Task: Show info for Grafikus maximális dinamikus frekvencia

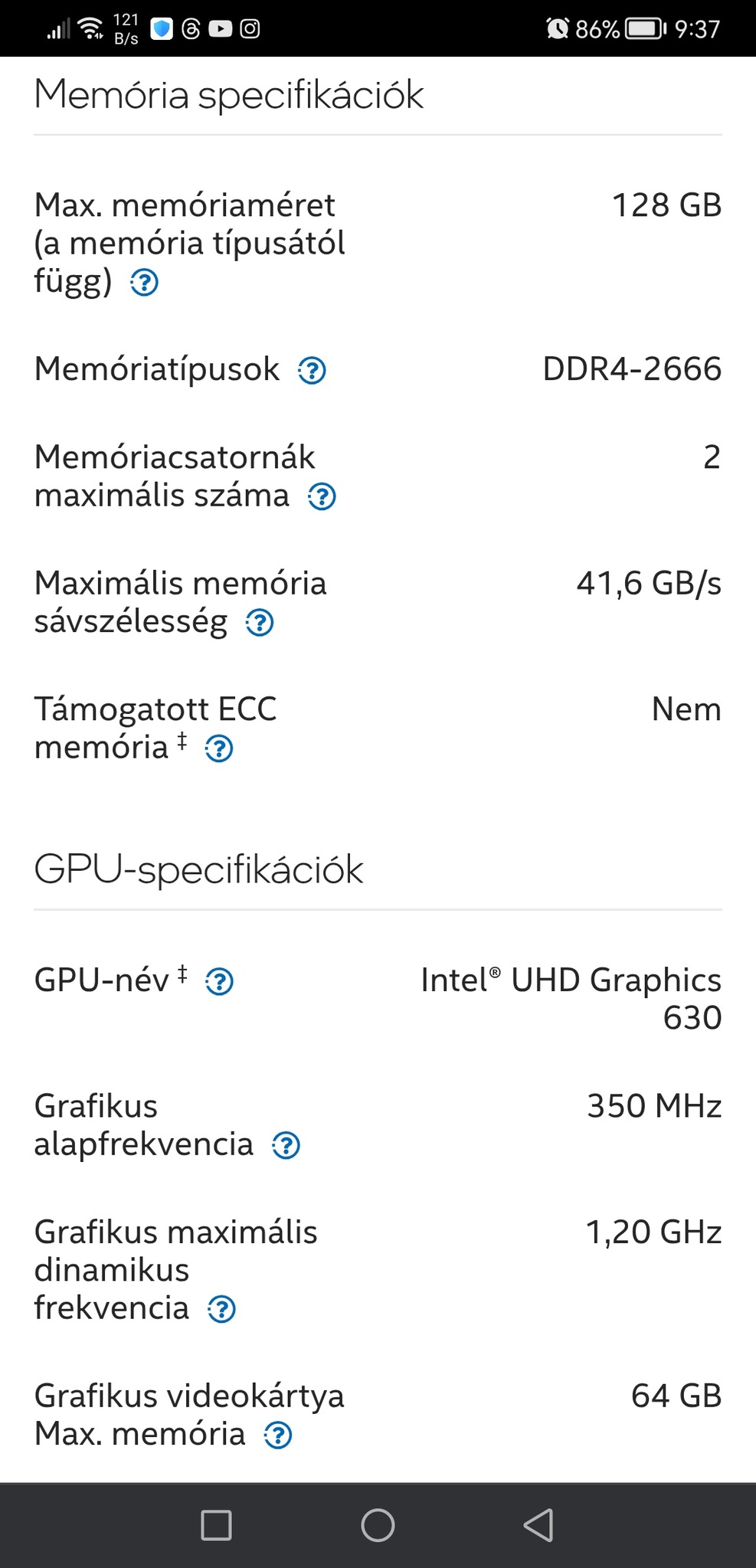Action: tap(222, 1310)
